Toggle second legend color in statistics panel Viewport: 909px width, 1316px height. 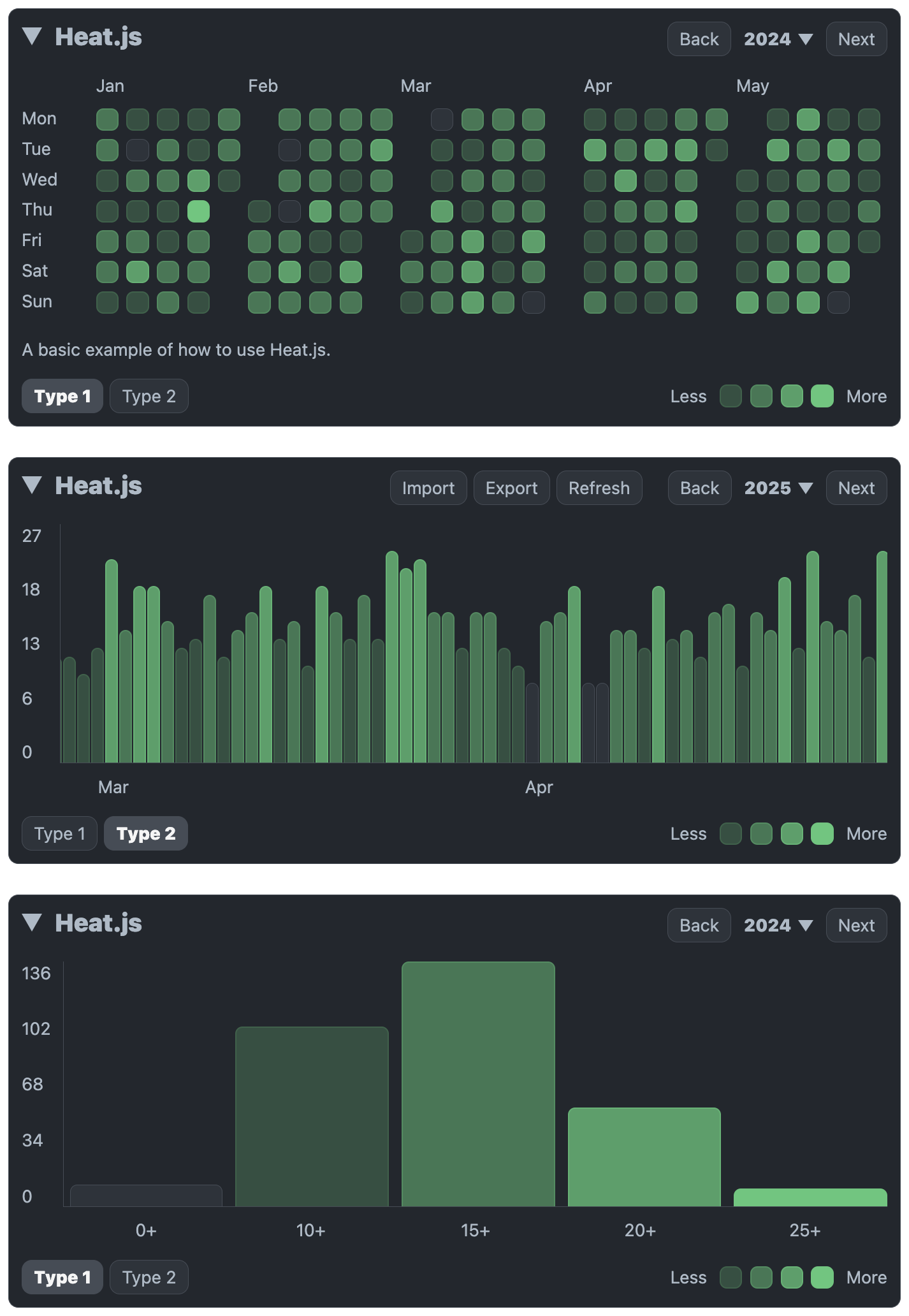pos(761,1277)
